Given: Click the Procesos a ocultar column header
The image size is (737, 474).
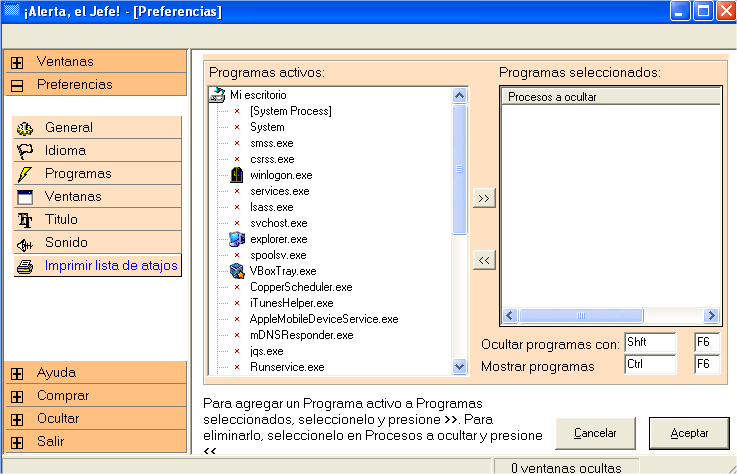Looking at the screenshot, I should pyautogui.click(x=611, y=97).
